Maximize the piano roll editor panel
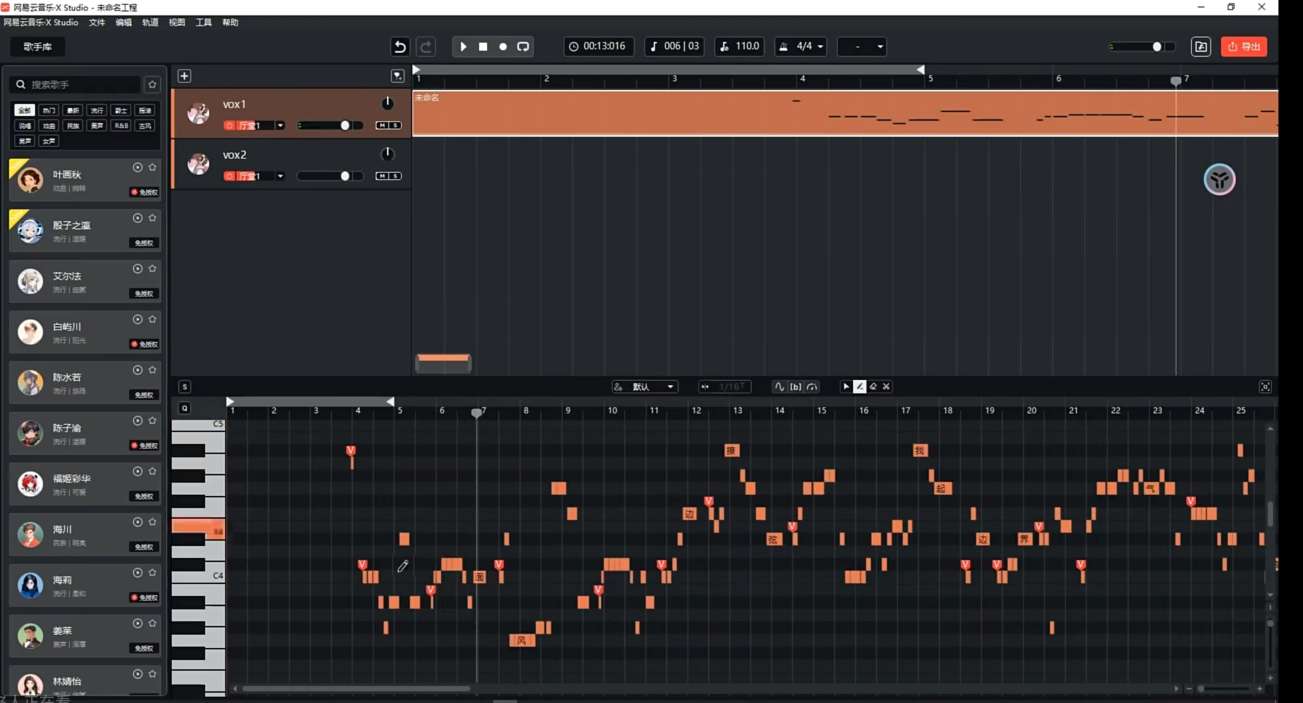Viewport: 1303px width, 703px height. pos(1265,387)
